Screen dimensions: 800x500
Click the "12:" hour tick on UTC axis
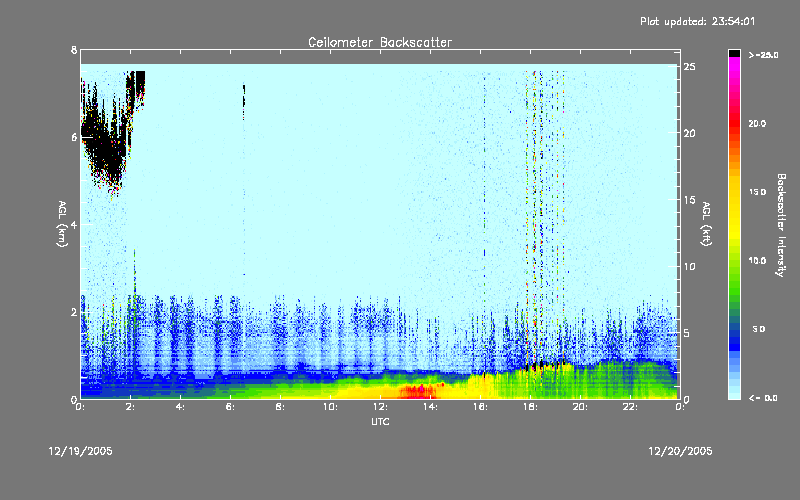point(380,407)
